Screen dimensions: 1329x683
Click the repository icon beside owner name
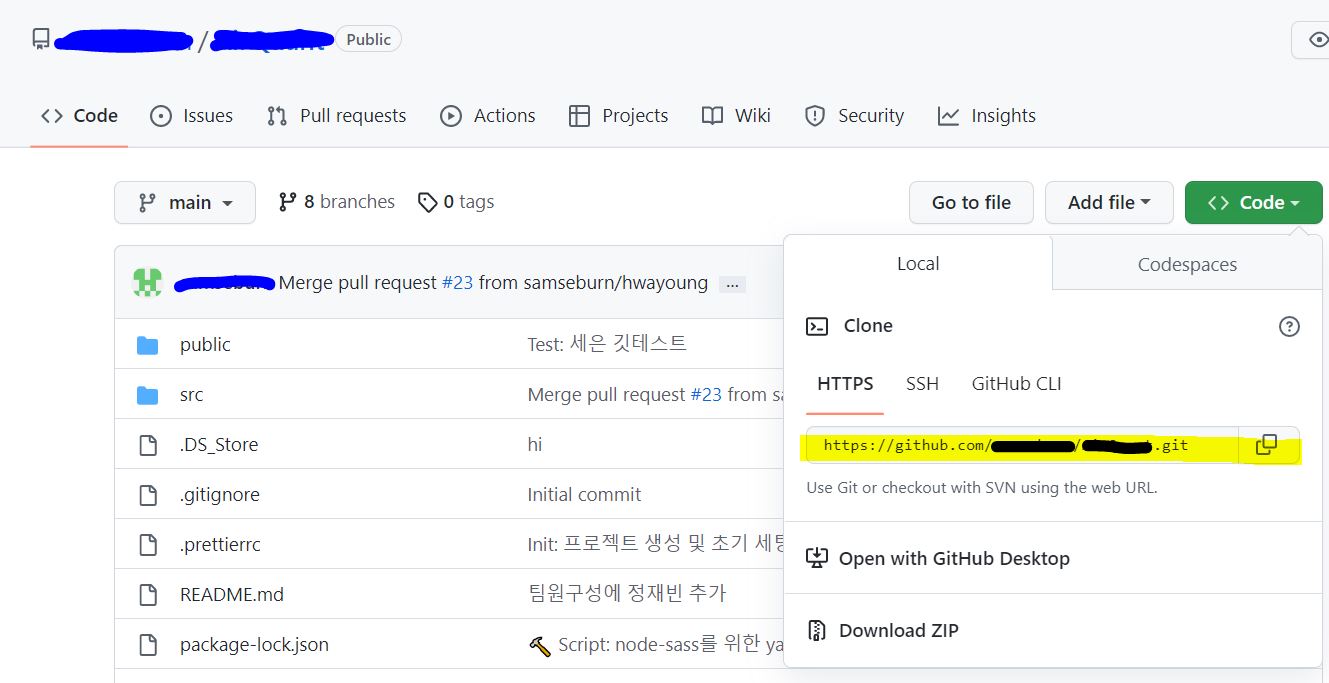[40, 39]
